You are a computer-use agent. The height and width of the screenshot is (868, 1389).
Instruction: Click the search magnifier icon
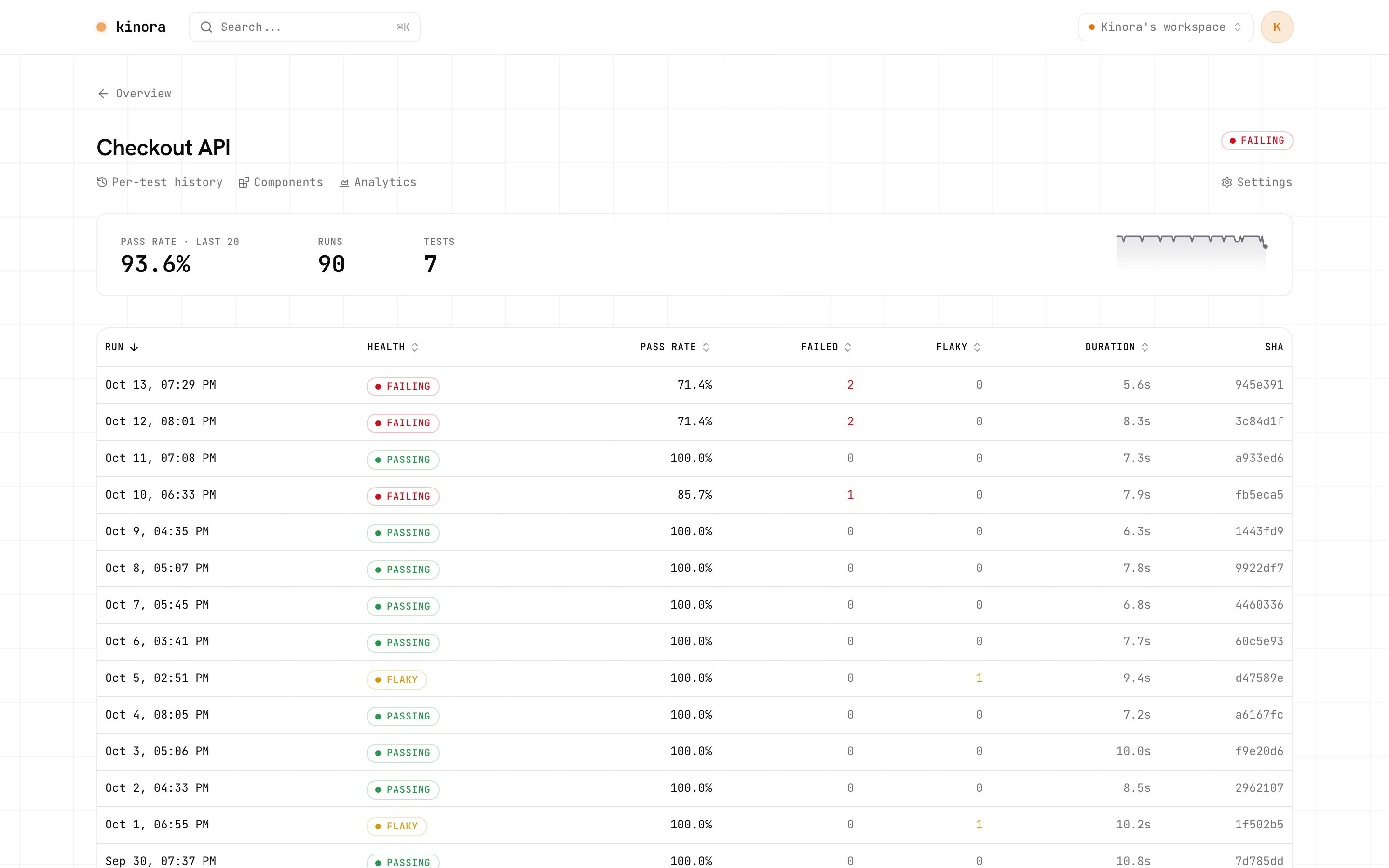(x=206, y=27)
